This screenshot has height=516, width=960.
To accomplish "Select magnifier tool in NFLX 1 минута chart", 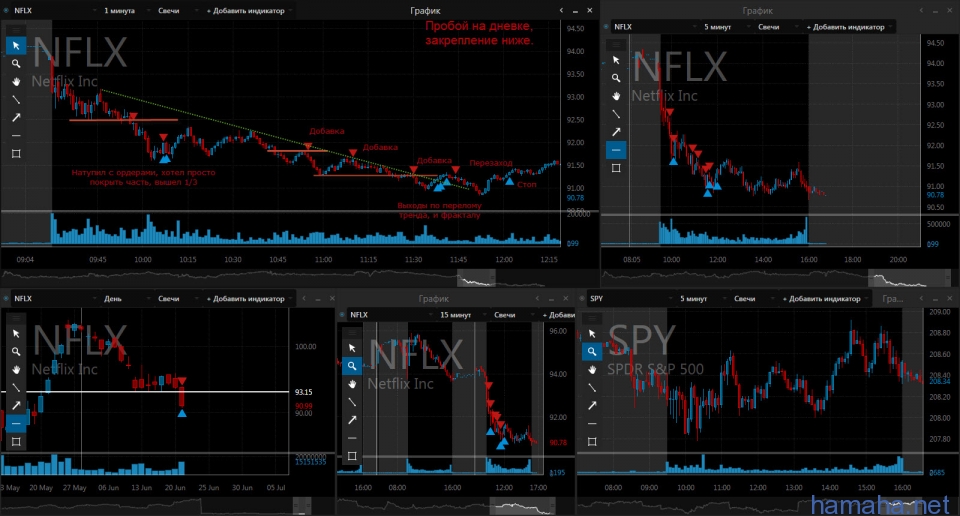I will (x=16, y=64).
